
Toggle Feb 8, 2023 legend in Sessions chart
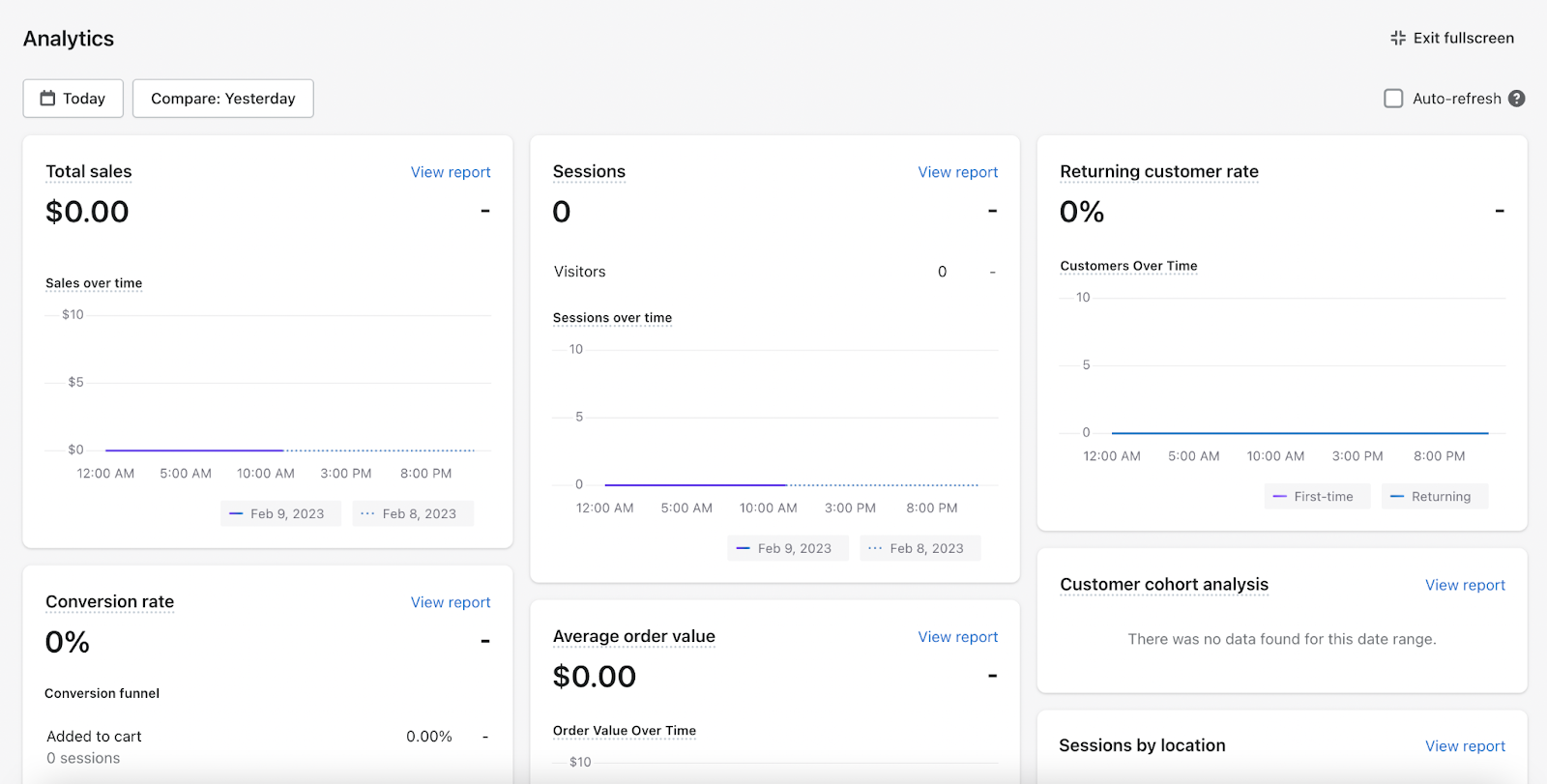click(x=919, y=549)
